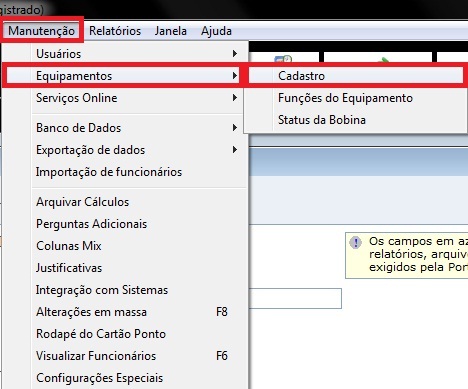Open Status da Bobina
468x389 pixels.
tap(356, 120)
